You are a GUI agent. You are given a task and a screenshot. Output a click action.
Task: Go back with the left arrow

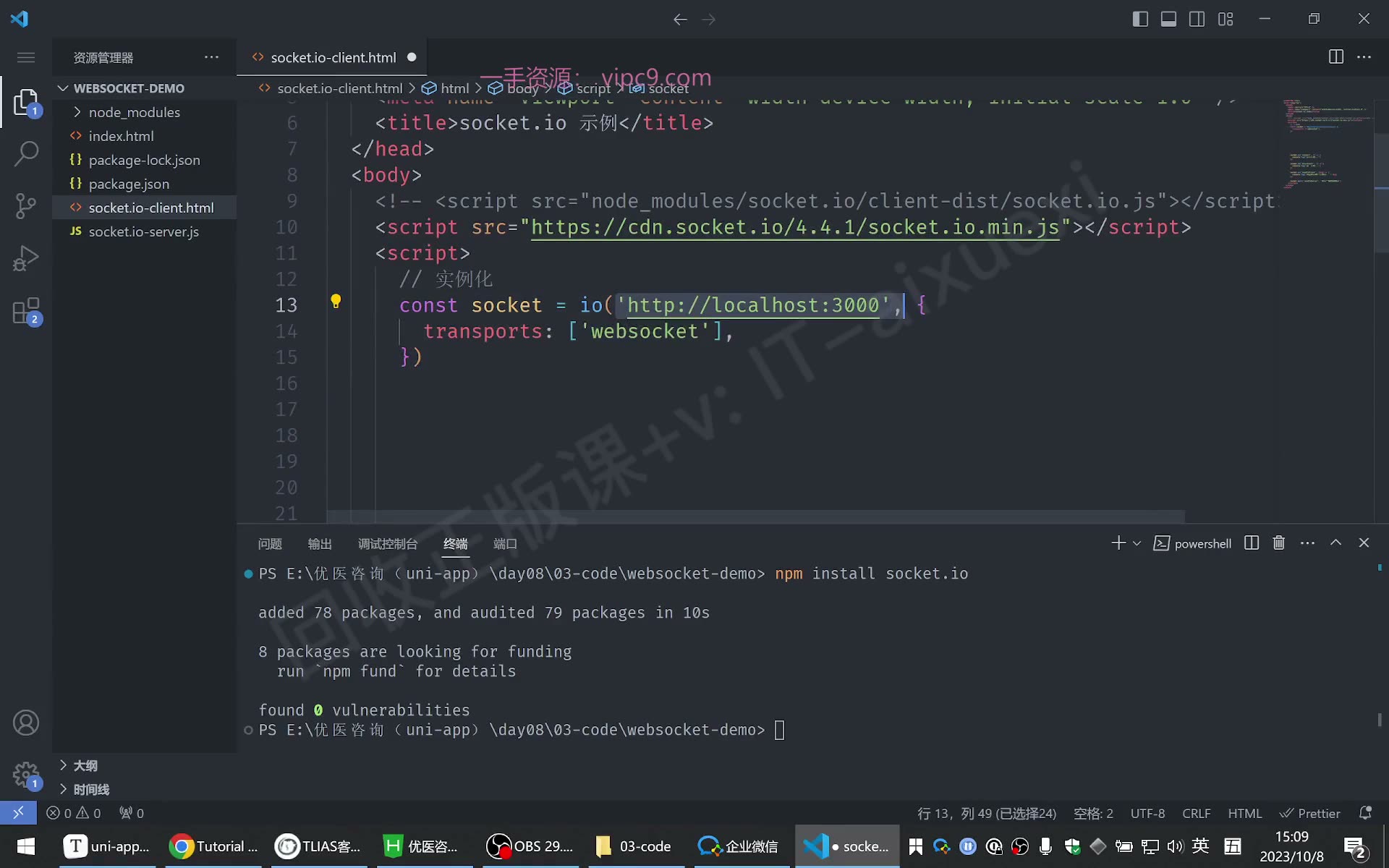(680, 20)
